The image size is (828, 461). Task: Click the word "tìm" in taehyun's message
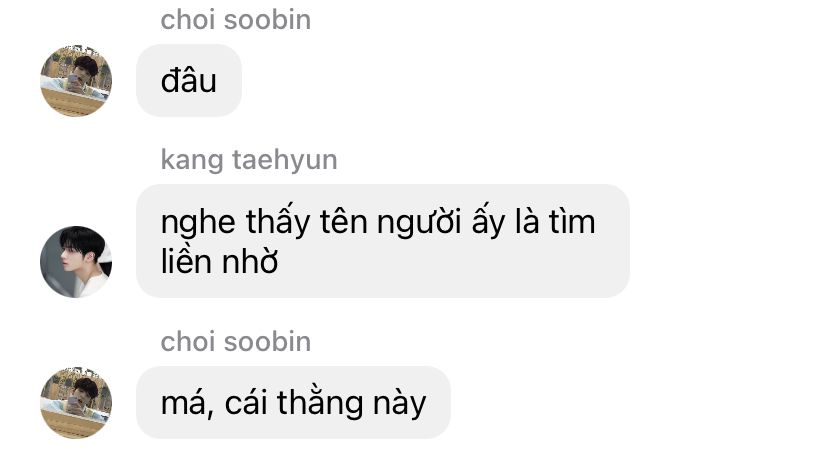572,221
